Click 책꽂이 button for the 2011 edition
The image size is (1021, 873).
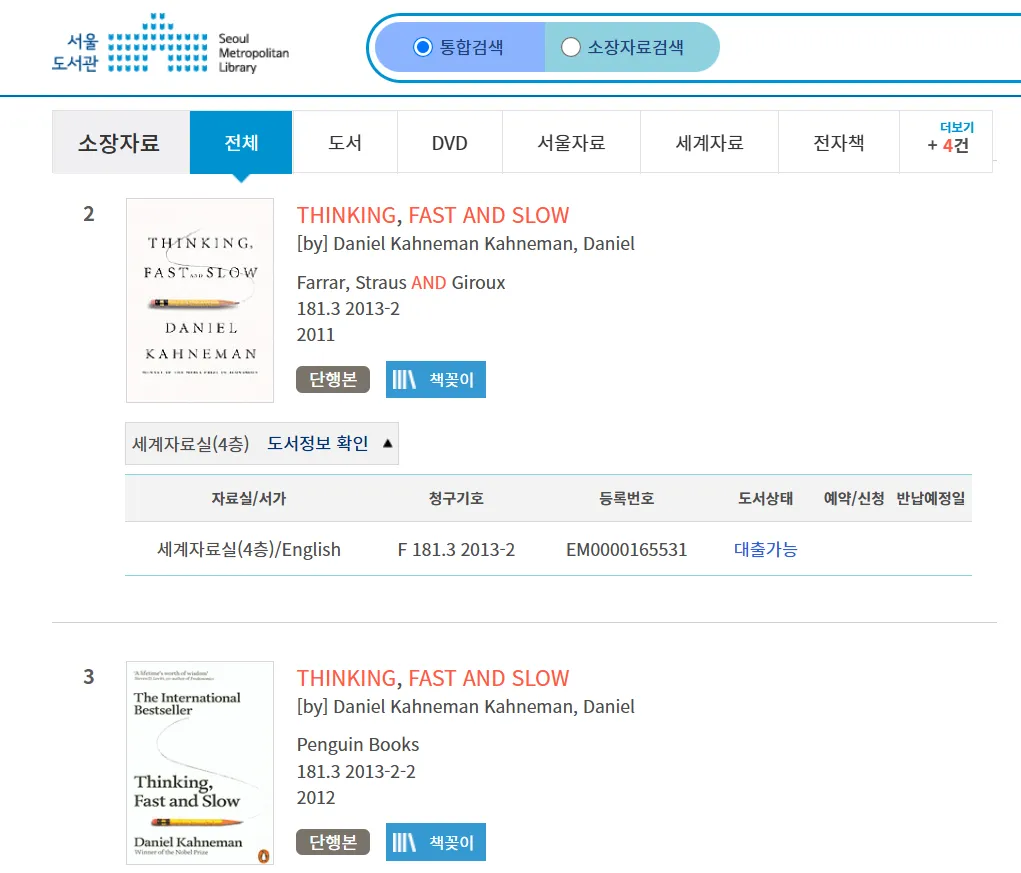coord(436,380)
